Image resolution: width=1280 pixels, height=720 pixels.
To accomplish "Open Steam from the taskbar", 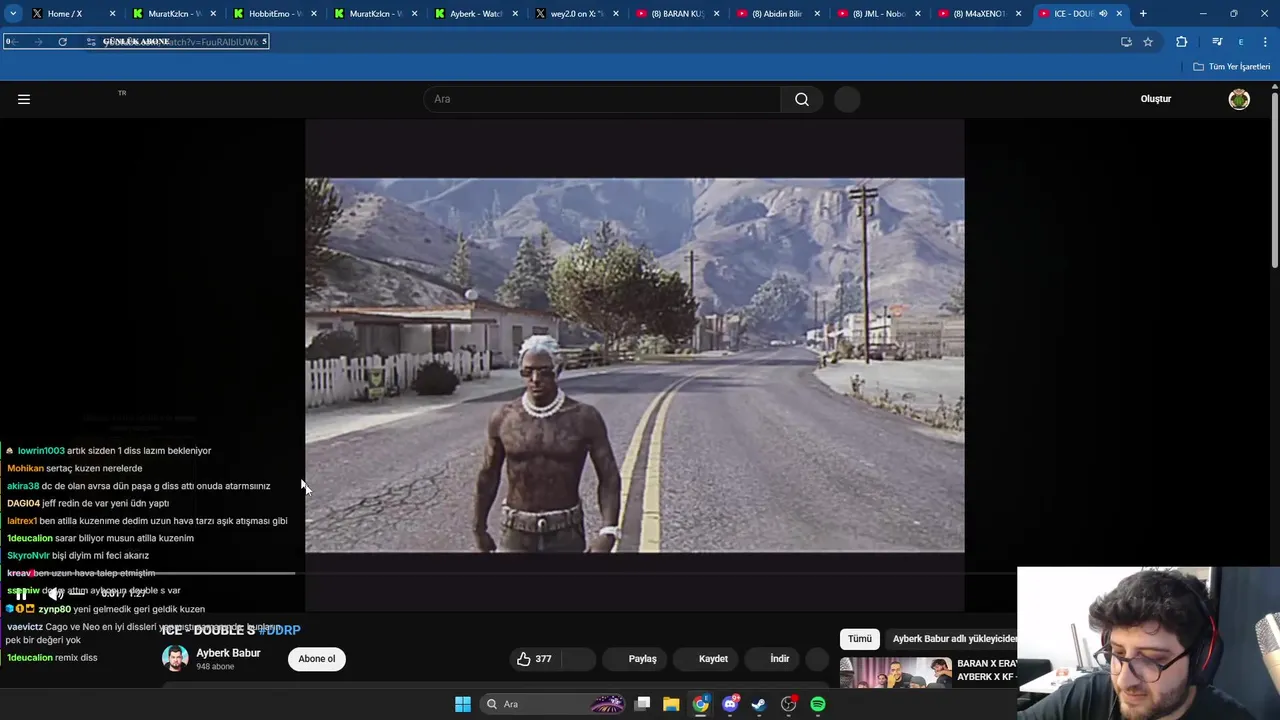I will (759, 704).
